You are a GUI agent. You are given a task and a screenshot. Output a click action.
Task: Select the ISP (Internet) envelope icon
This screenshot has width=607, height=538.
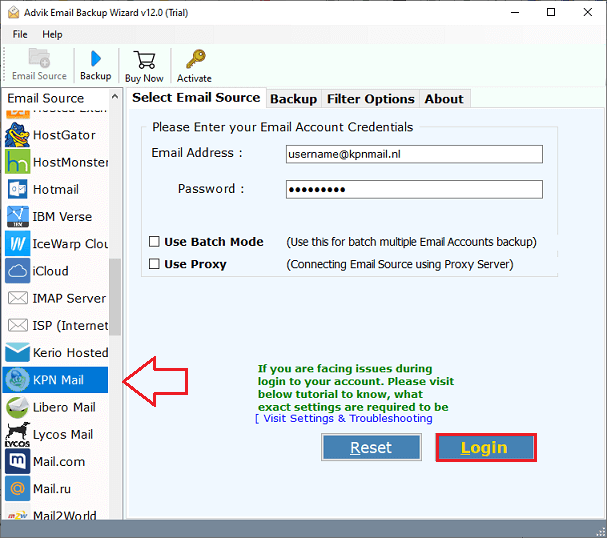[17, 325]
